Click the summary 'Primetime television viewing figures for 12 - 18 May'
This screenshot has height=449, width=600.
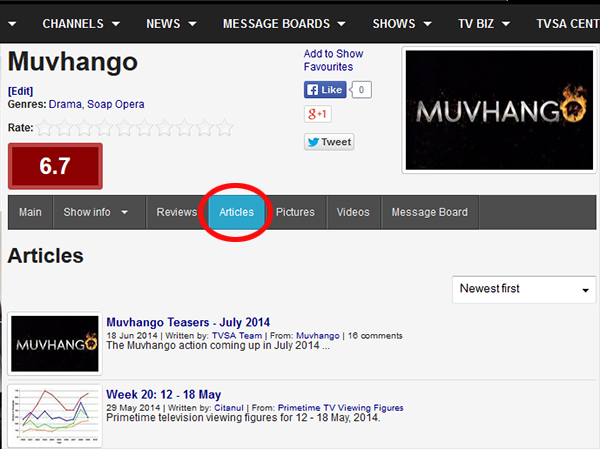tap(243, 418)
